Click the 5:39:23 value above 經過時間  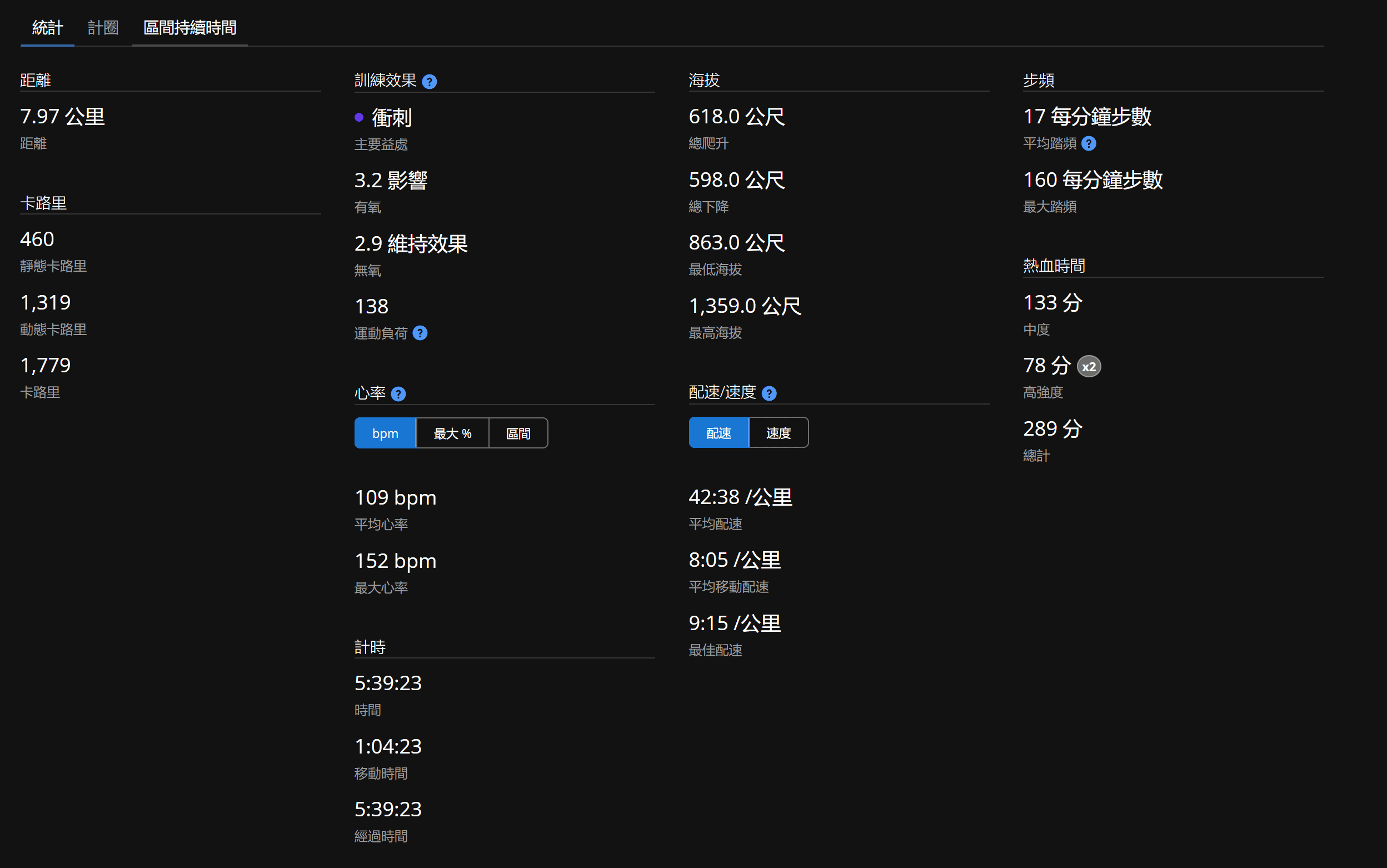tap(388, 809)
